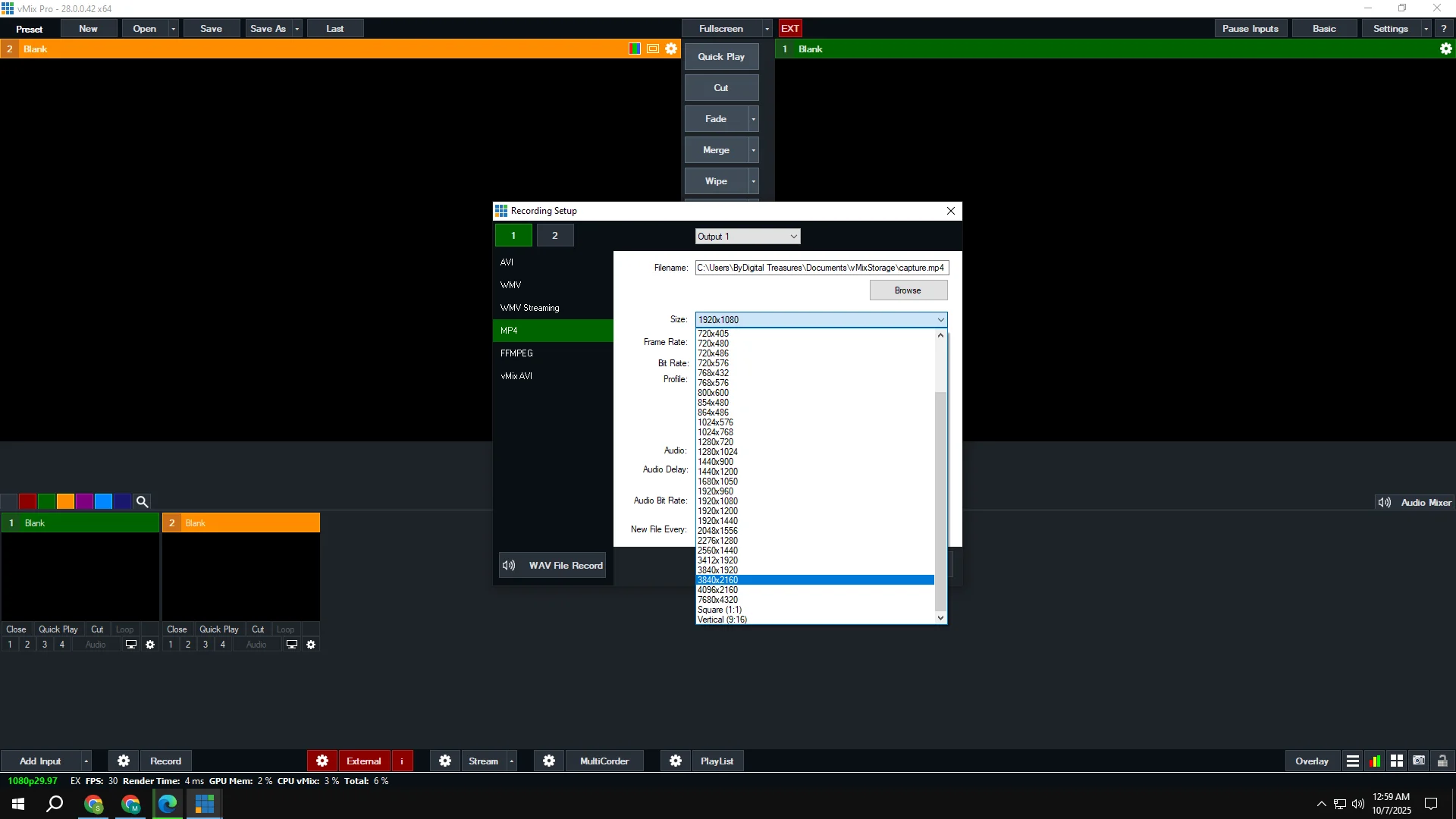This screenshot has width=1456, height=819.
Task: Click WAV File Record button
Action: click(x=552, y=565)
